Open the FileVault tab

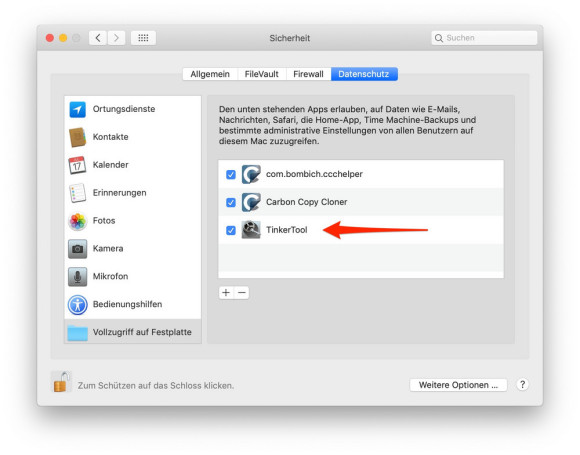tap(262, 74)
